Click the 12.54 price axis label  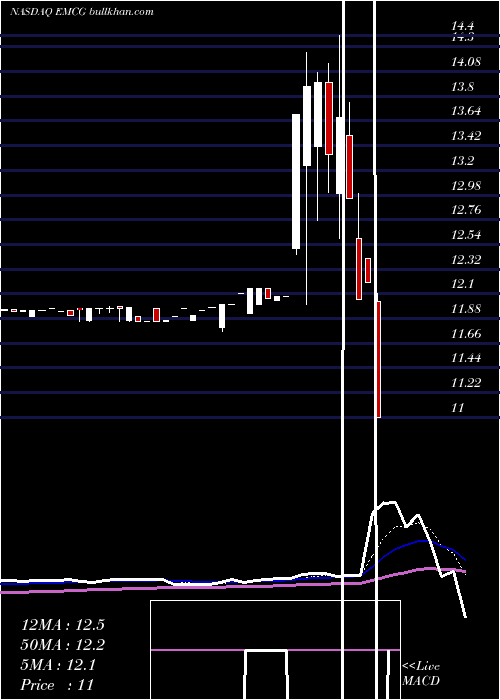[466, 235]
